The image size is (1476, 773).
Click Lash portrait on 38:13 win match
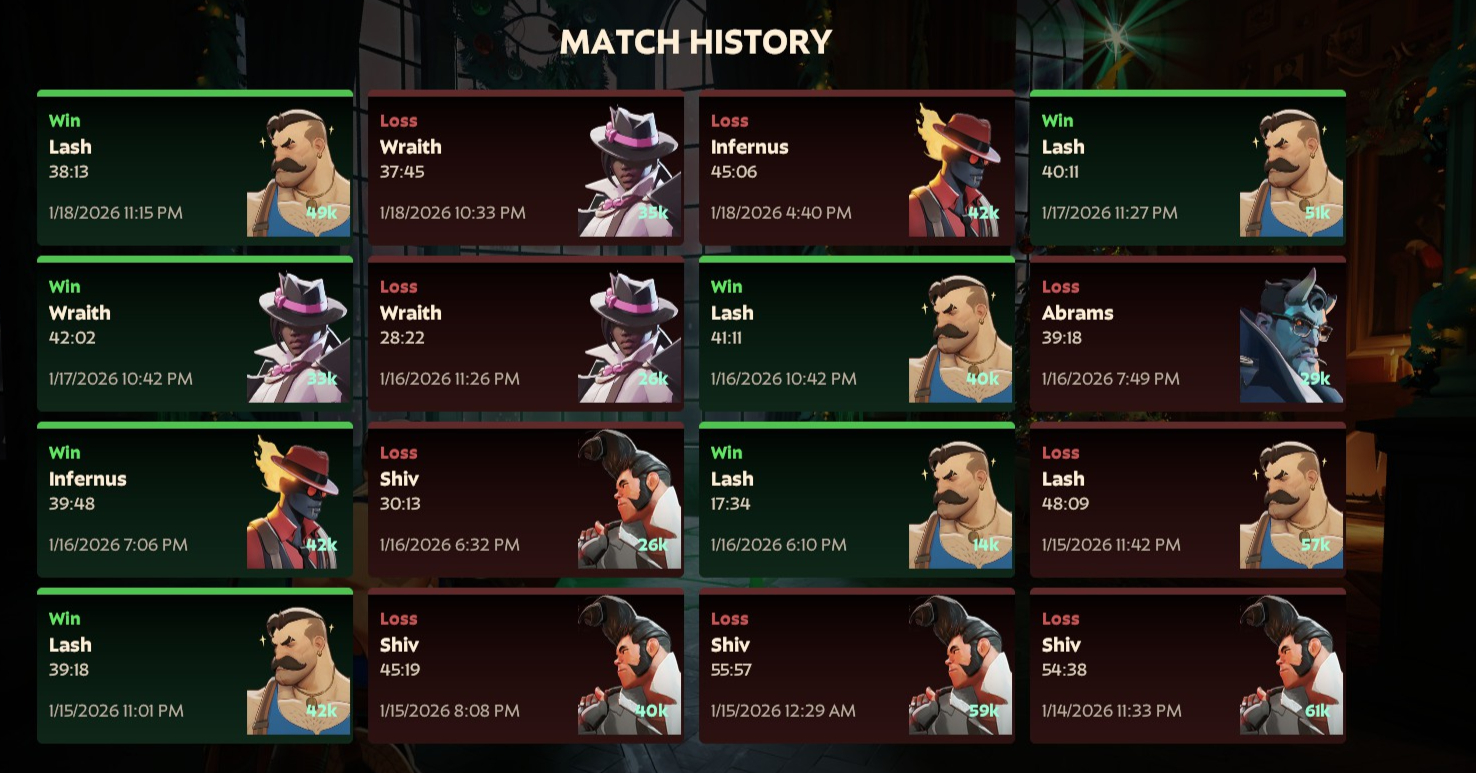coord(299,172)
